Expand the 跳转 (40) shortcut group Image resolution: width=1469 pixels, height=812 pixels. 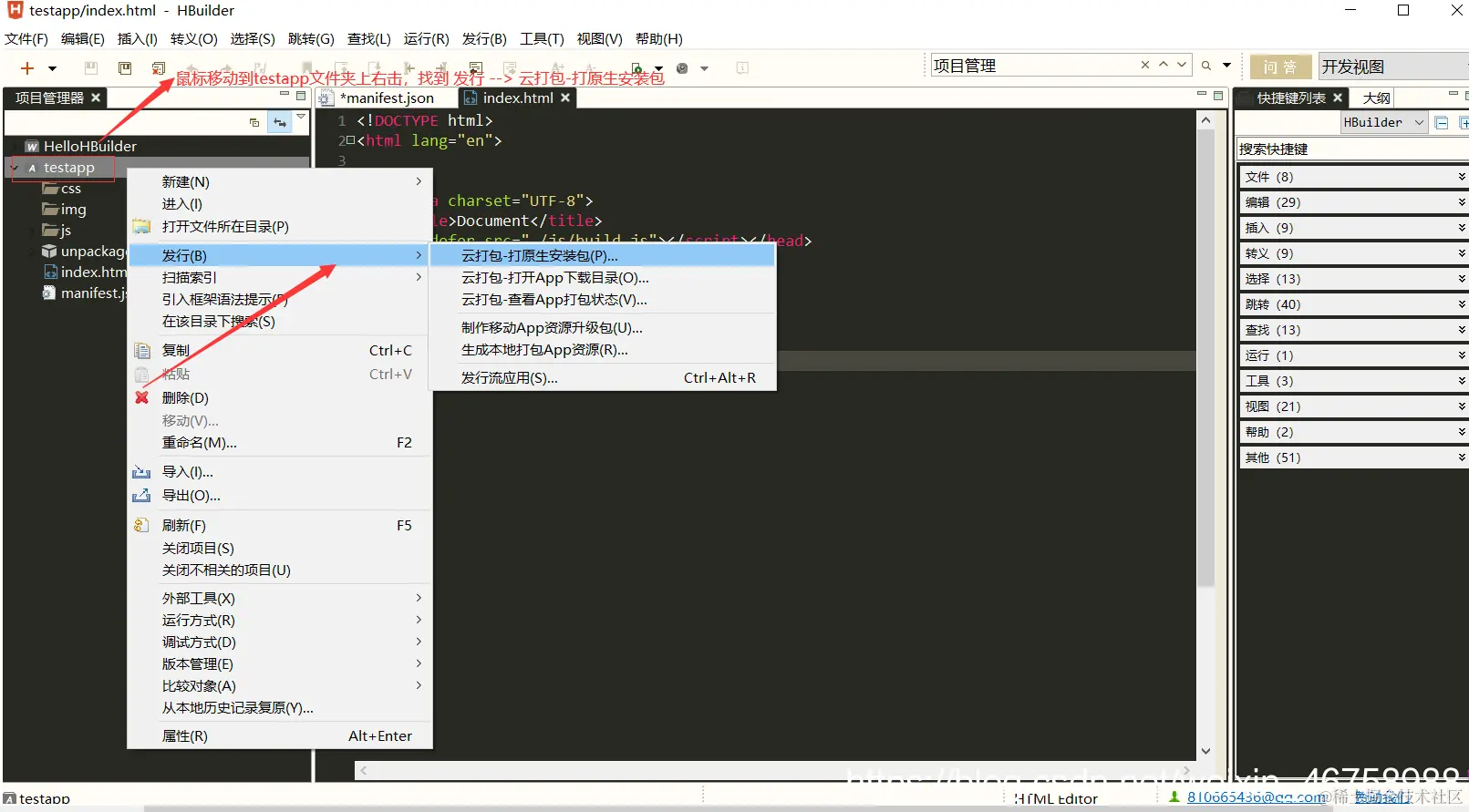[x=1353, y=304]
